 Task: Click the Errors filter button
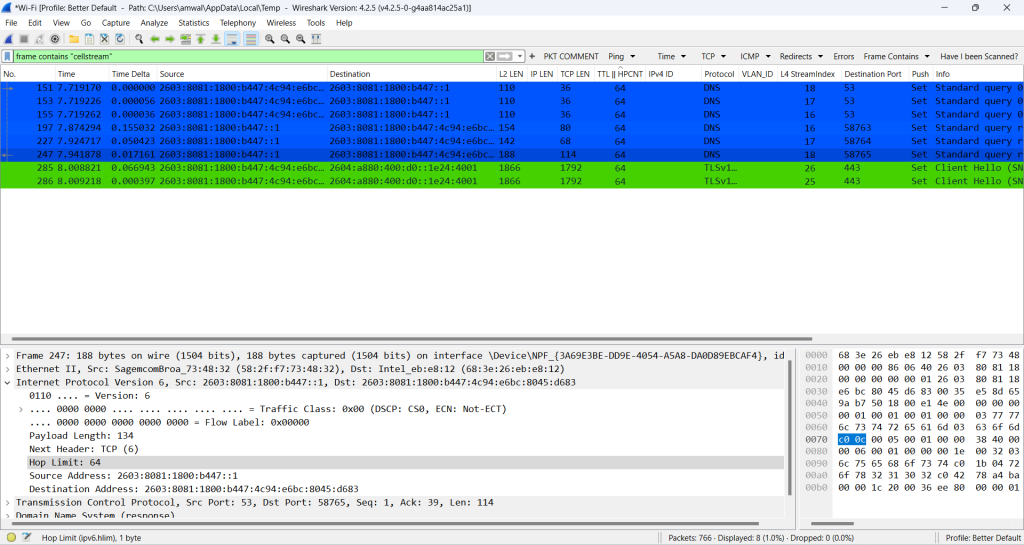click(x=843, y=56)
